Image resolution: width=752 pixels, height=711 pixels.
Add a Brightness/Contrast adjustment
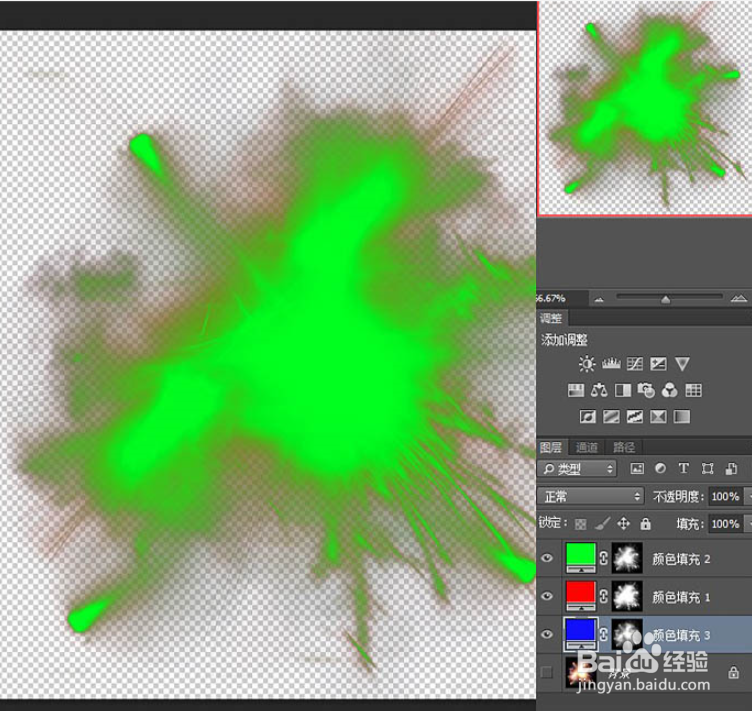pos(587,364)
